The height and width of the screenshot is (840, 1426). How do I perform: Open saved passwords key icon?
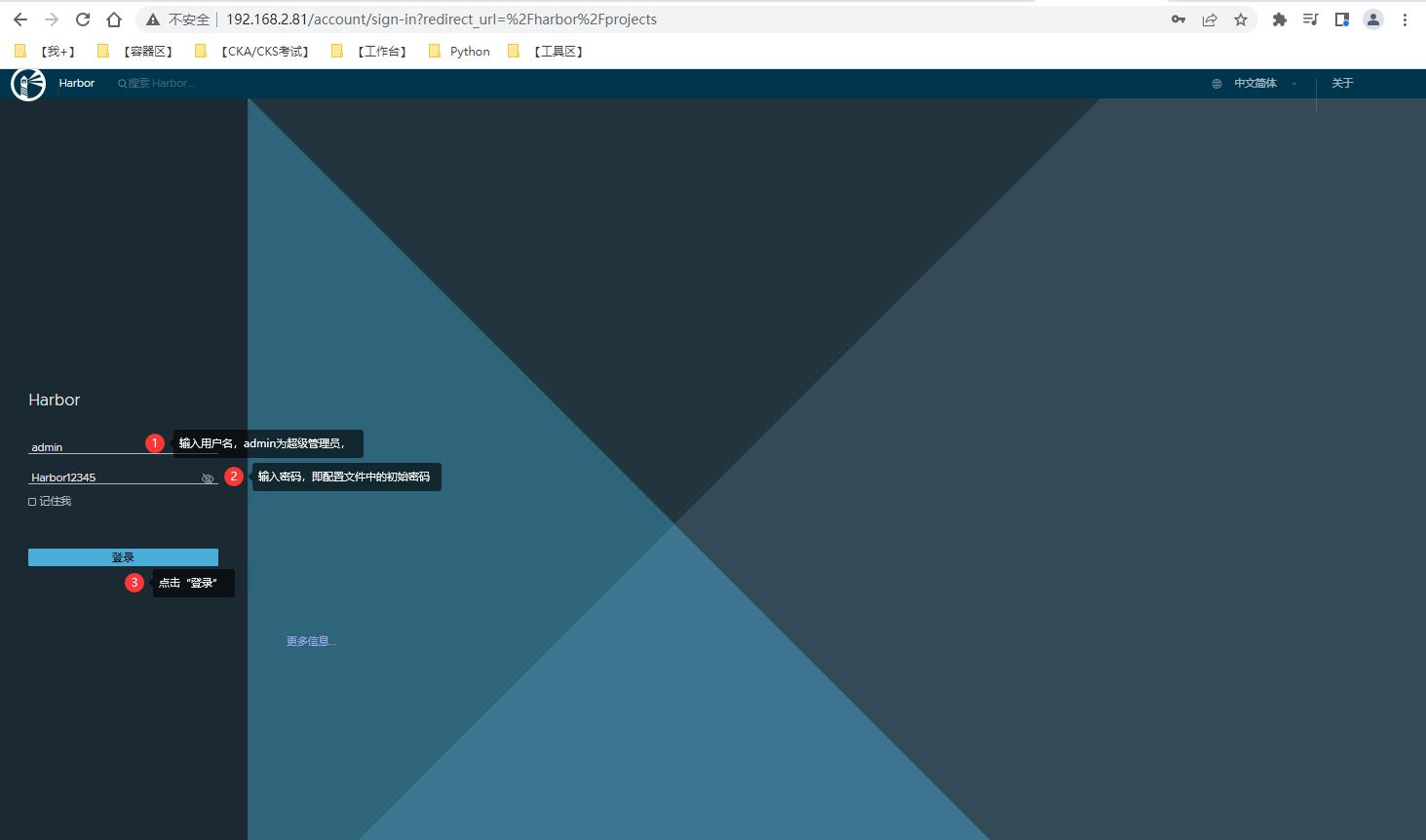[x=1178, y=19]
